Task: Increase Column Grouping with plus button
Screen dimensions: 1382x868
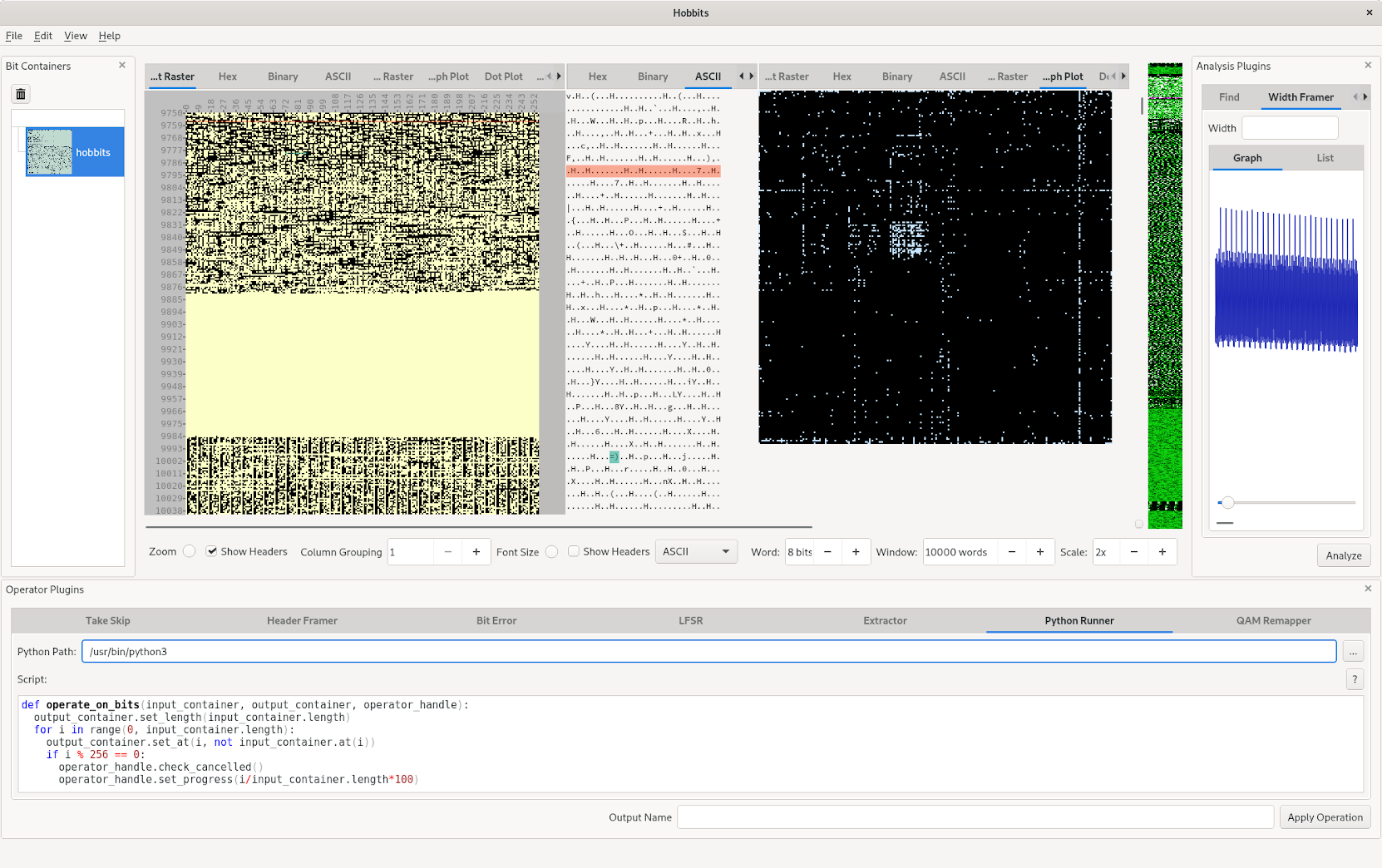Action: (x=476, y=552)
